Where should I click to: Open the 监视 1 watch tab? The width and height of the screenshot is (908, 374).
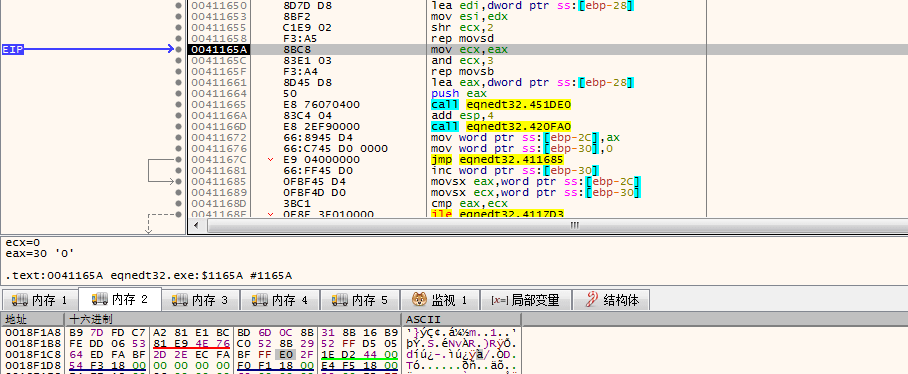tap(440, 300)
